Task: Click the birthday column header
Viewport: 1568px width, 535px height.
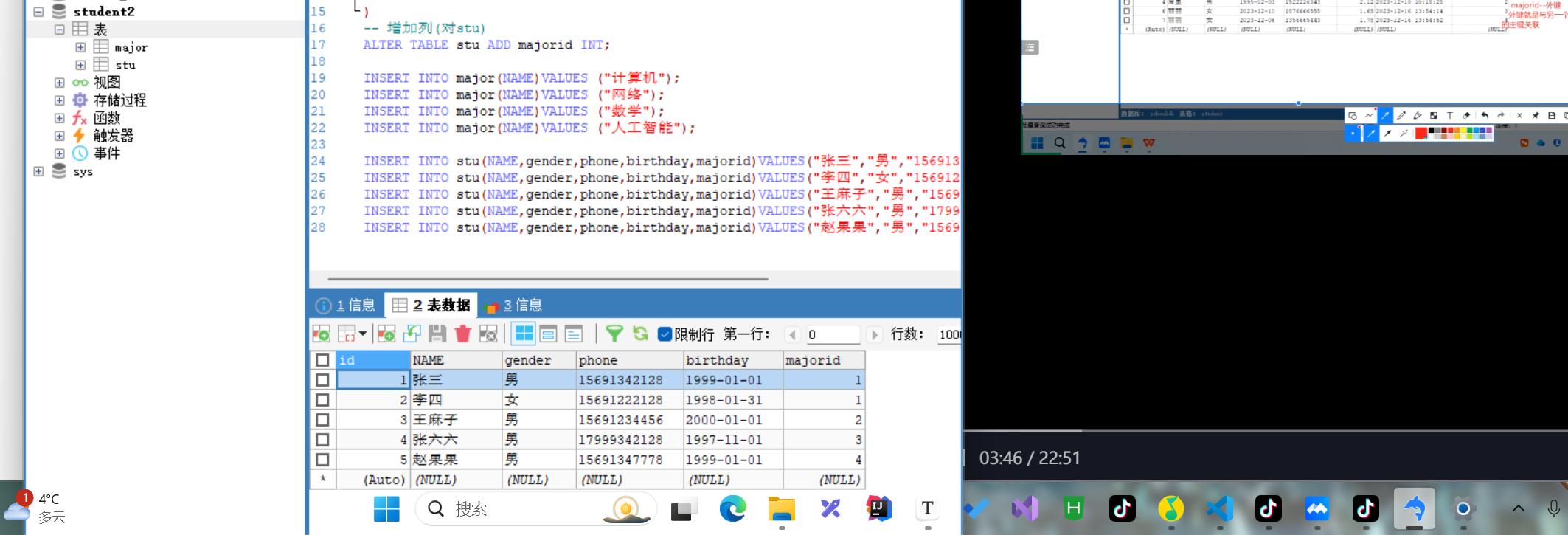Action: click(733, 360)
